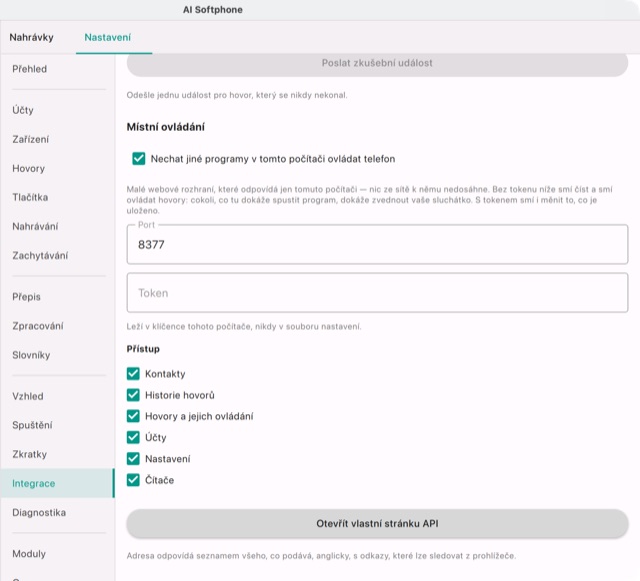Uncheck the Čítače access checkbox
The height and width of the screenshot is (581, 640).
pos(133,480)
